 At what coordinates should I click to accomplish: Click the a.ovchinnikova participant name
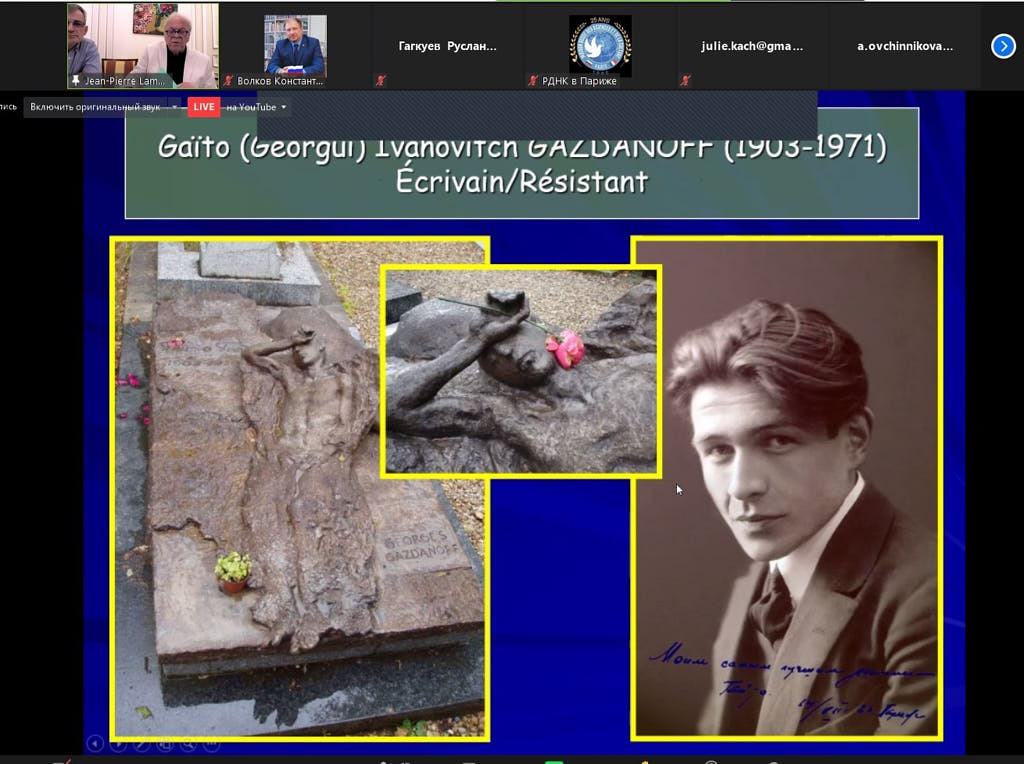905,46
